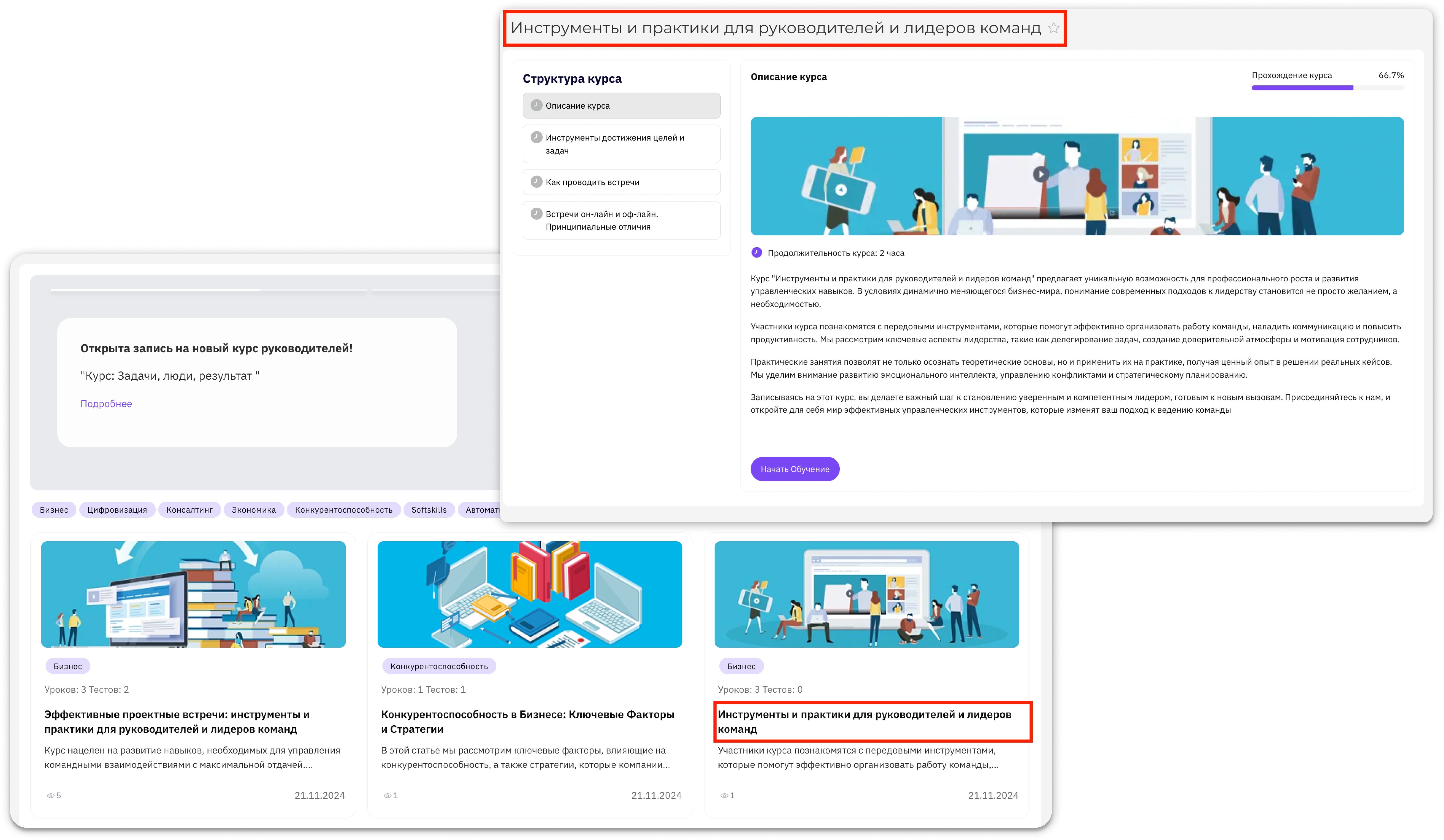Click the partially hidden 'Автомат' filter tag
Viewport: 1444px width, 840px height.
(x=479, y=510)
